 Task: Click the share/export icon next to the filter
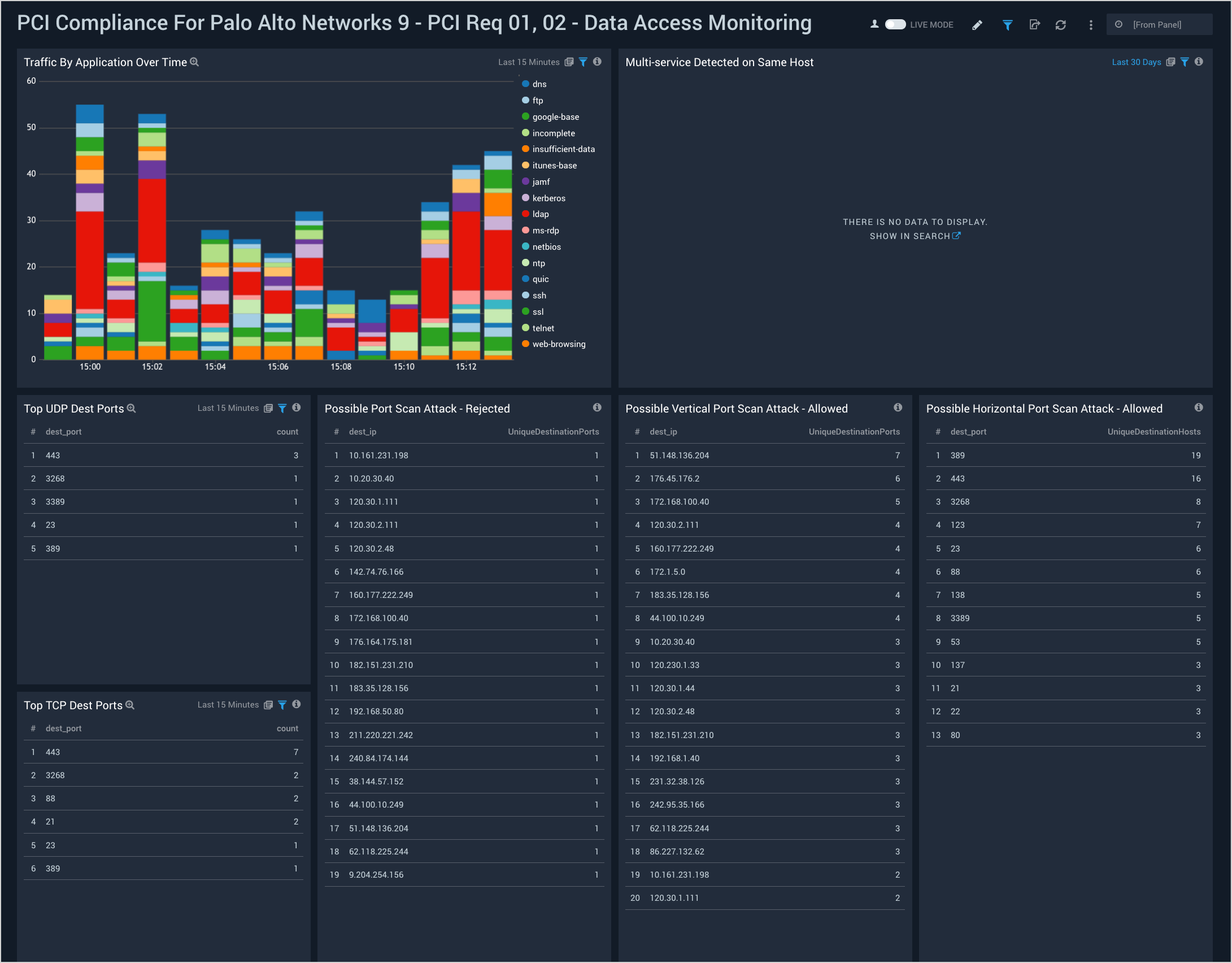1035,25
